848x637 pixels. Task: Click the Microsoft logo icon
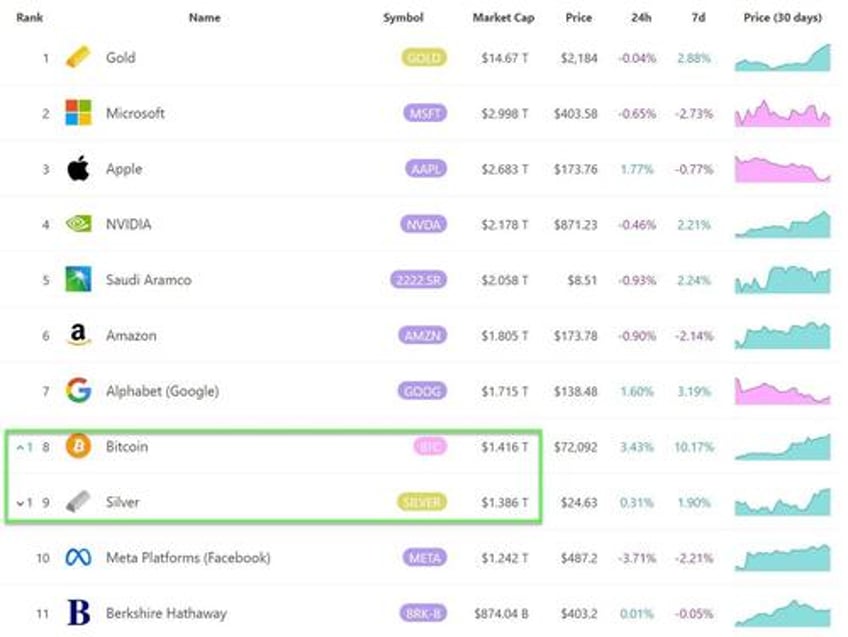tap(78, 112)
